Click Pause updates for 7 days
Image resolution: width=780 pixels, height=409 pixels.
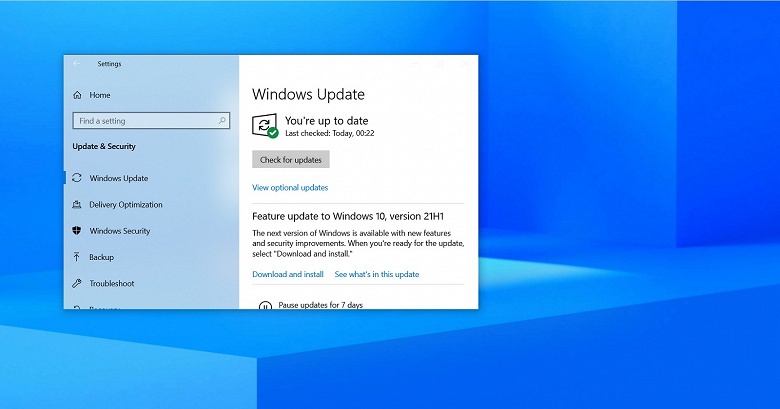(x=321, y=305)
